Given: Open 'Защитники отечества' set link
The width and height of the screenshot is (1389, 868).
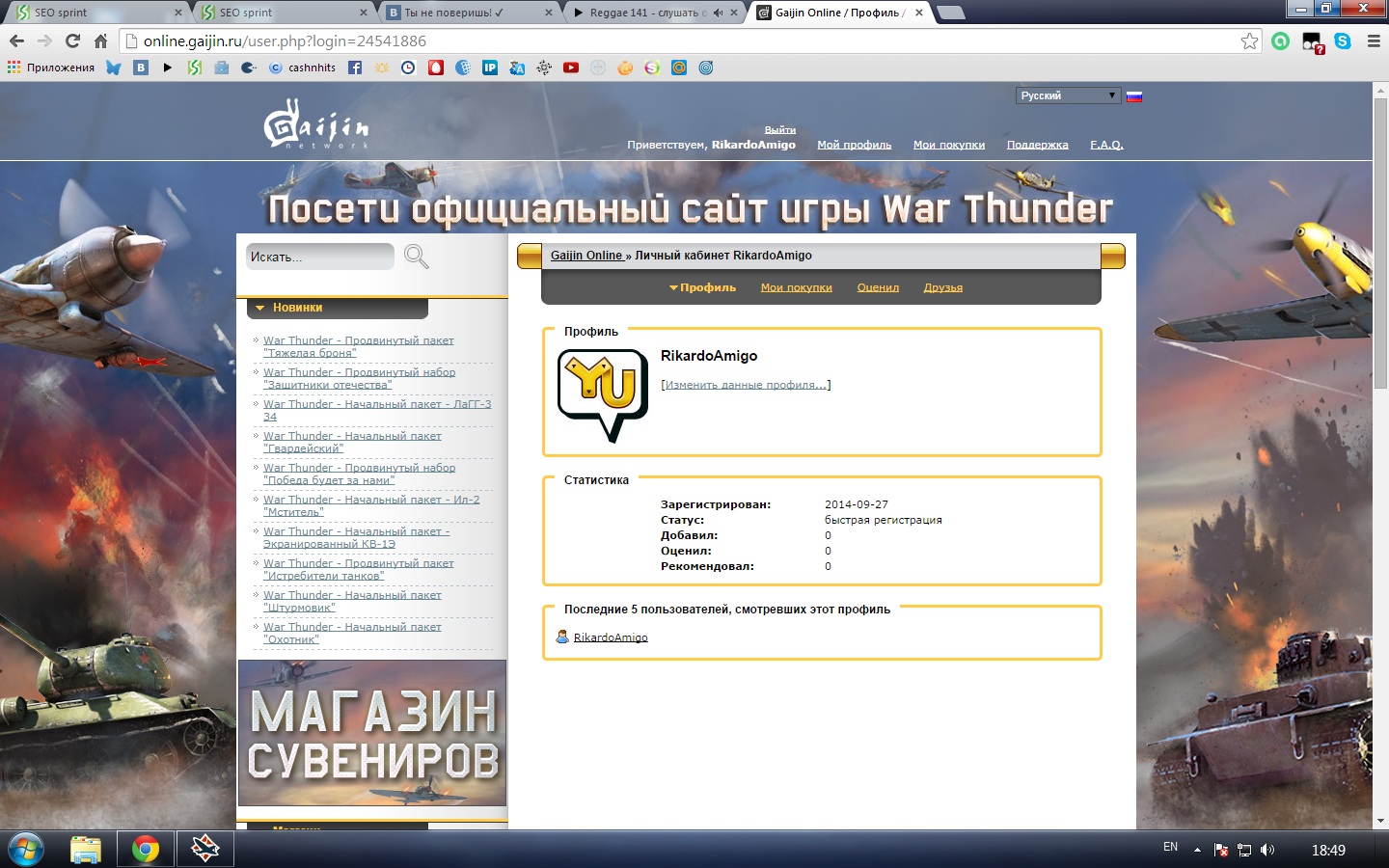Looking at the screenshot, I should tap(359, 378).
